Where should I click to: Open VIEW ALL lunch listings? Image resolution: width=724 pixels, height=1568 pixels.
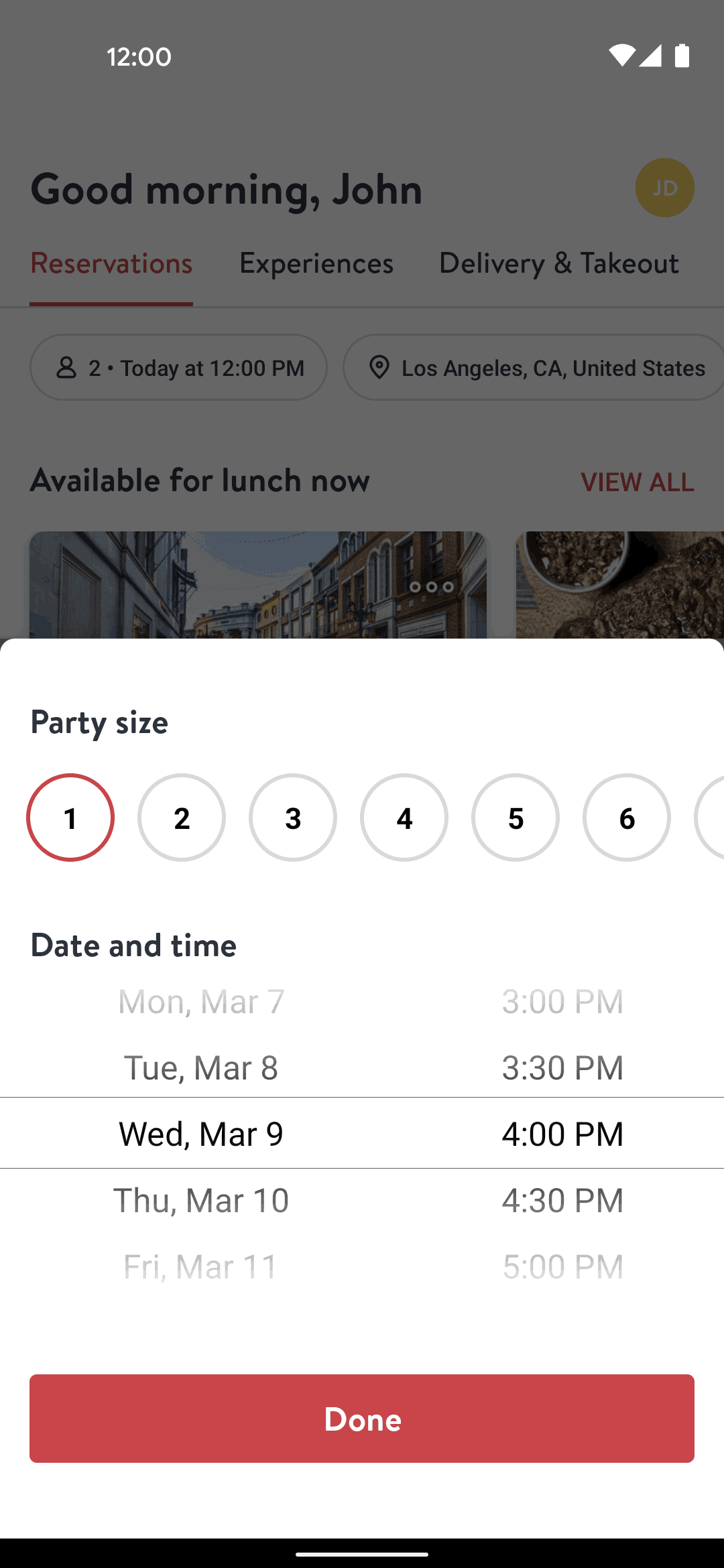tap(638, 482)
